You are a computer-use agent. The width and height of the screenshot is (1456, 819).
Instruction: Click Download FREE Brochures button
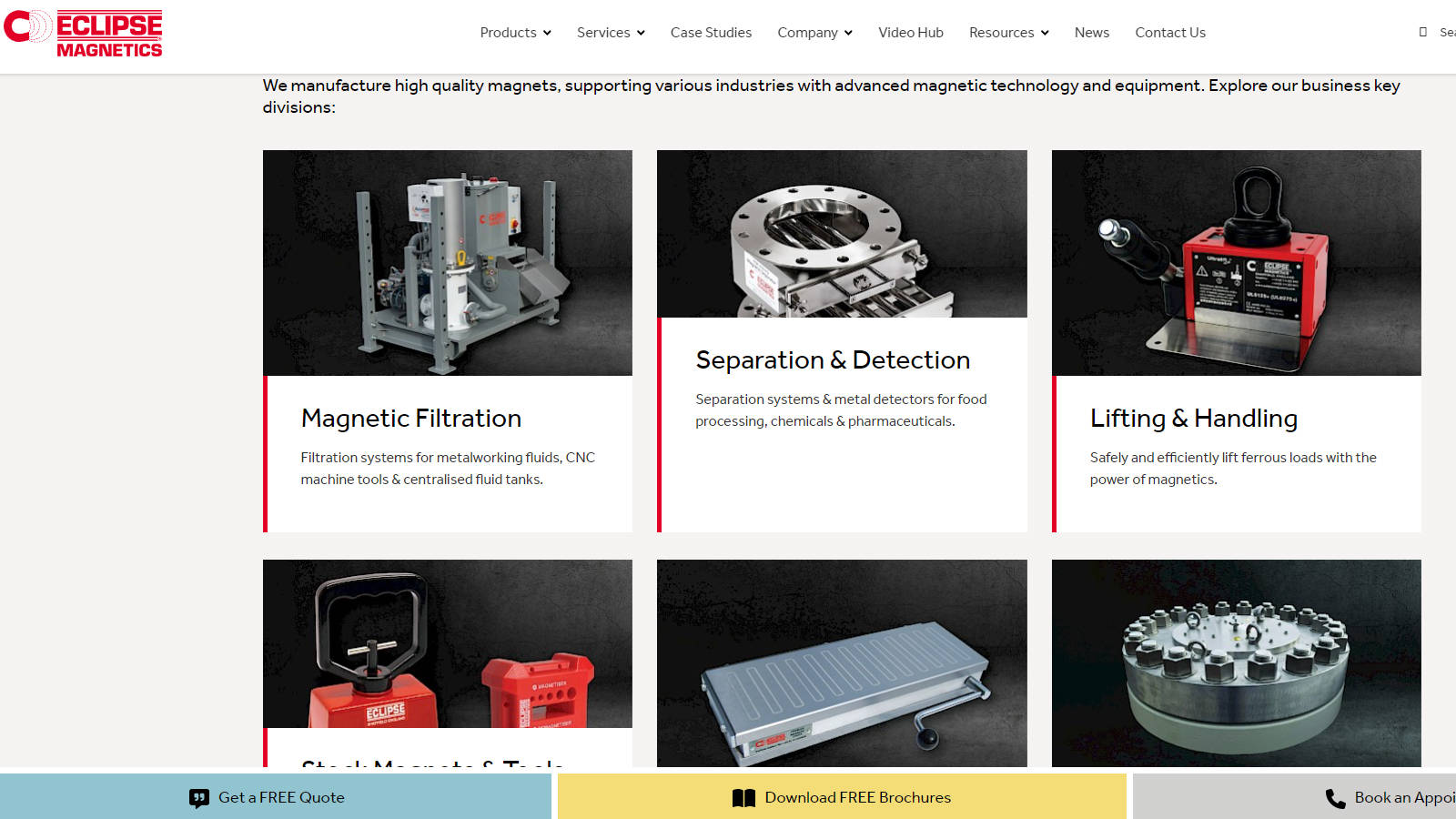tap(842, 796)
